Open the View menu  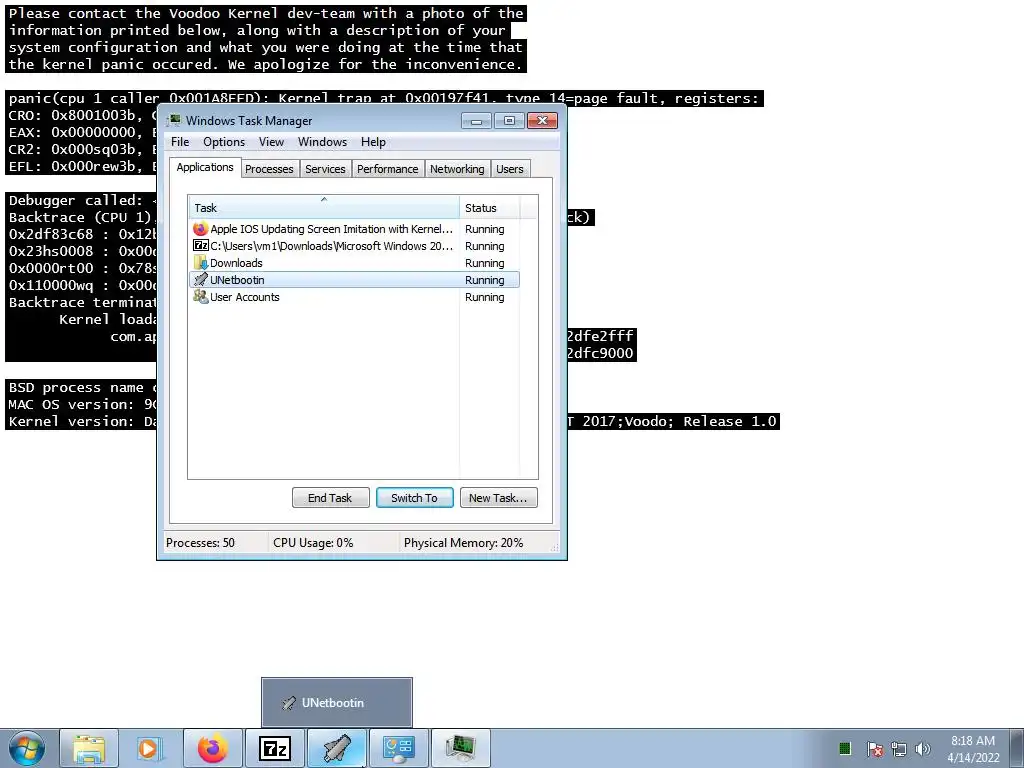click(271, 142)
